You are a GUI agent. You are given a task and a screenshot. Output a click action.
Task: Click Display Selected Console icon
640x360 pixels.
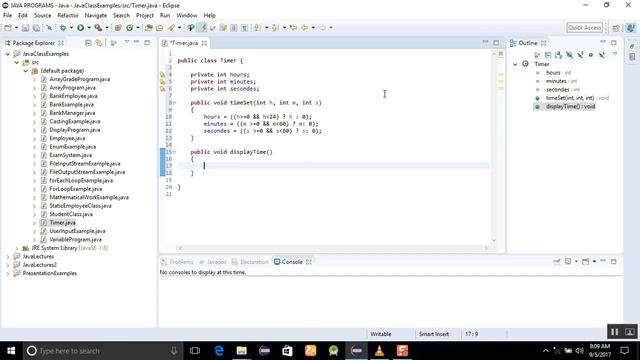(568, 262)
